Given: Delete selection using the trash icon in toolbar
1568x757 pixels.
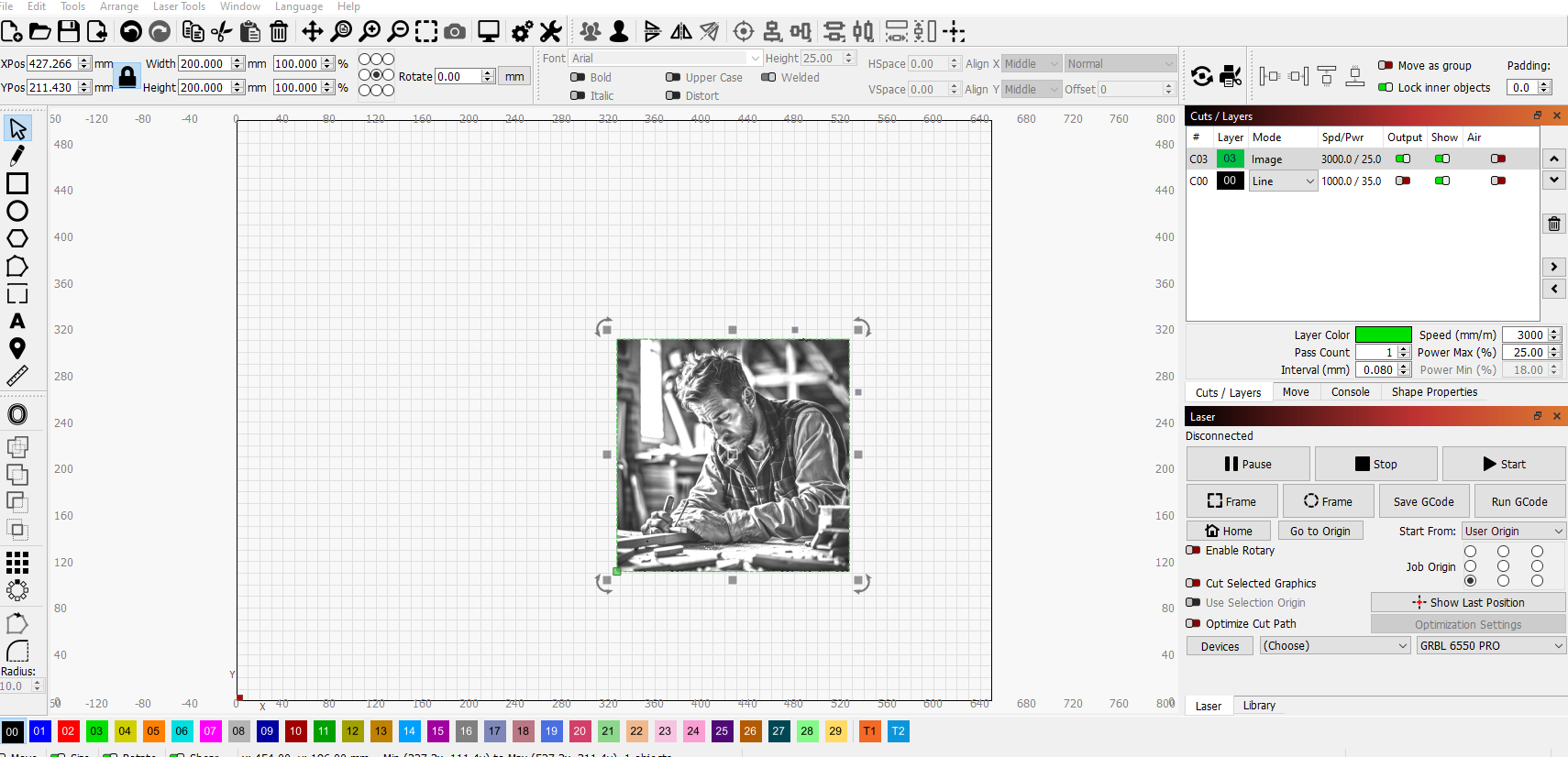Looking at the screenshot, I should click(x=279, y=32).
